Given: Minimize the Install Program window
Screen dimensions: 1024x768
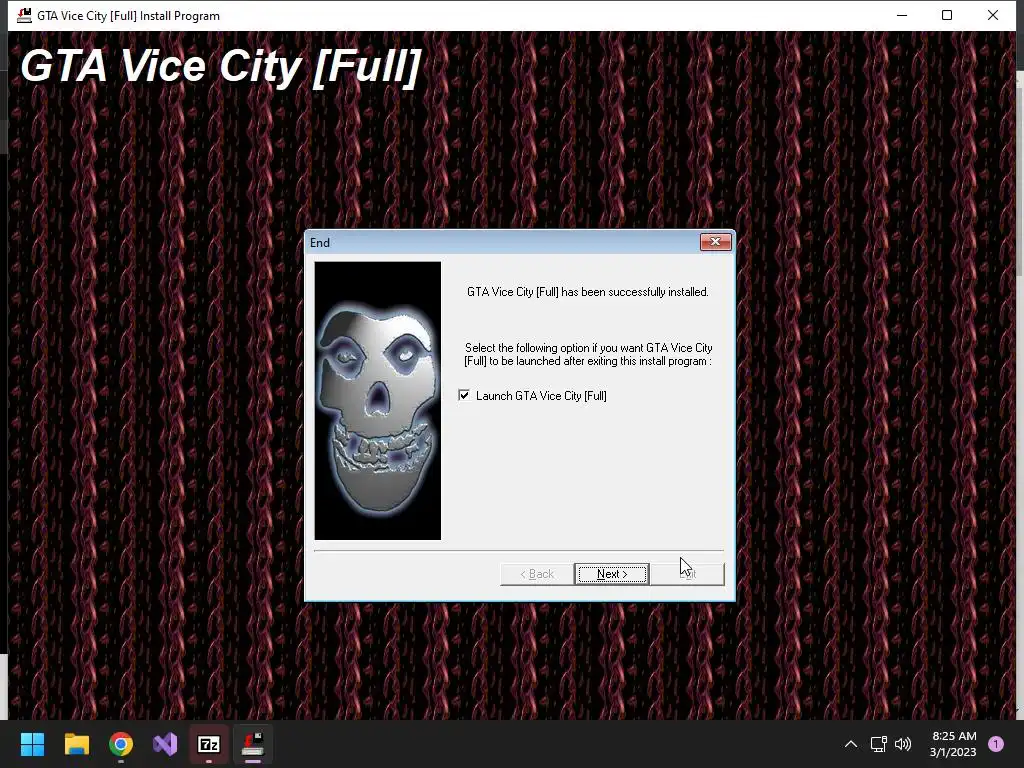Looking at the screenshot, I should pyautogui.click(x=902, y=15).
